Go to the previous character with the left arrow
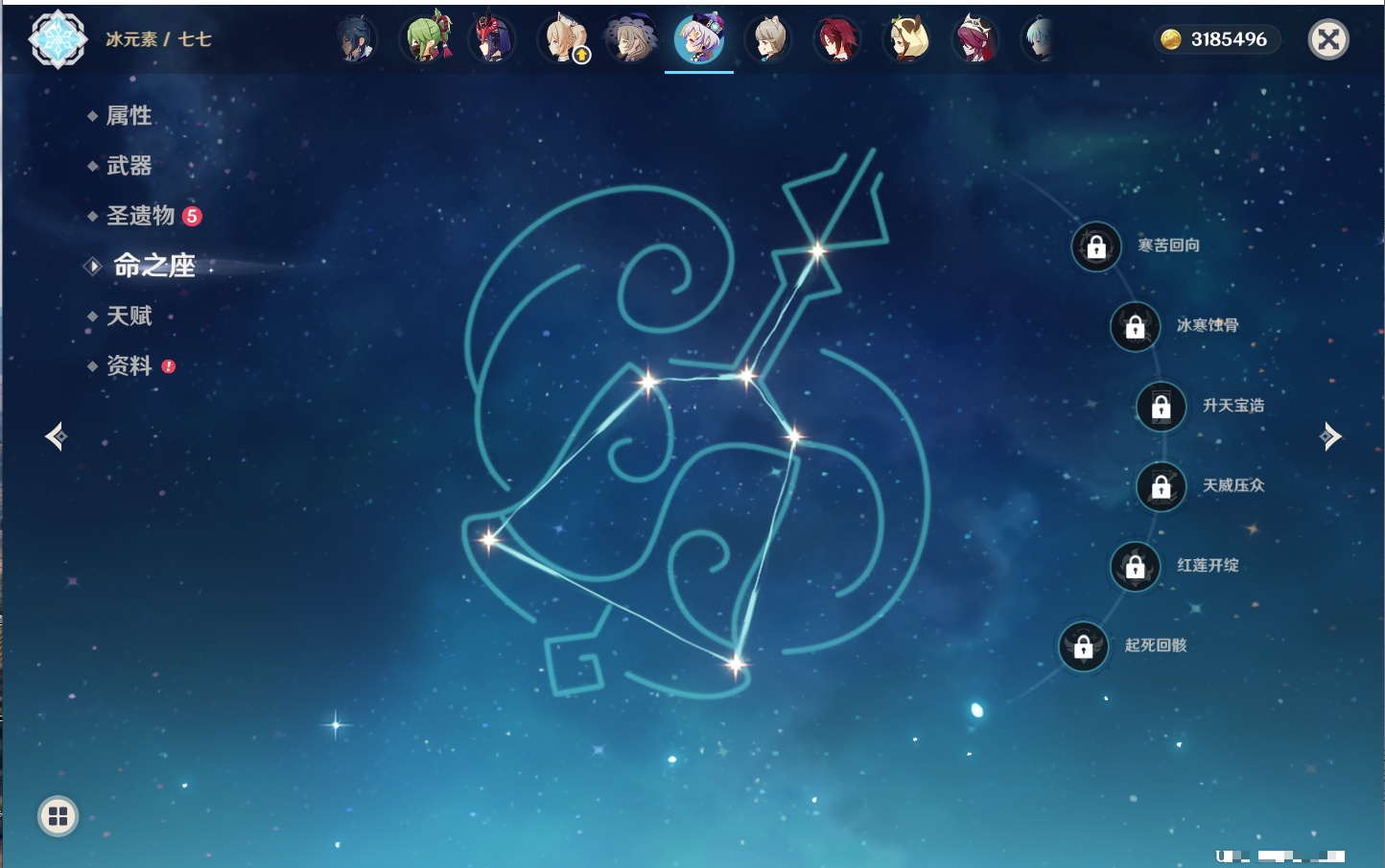This screenshot has height=868, width=1385. coord(56,436)
